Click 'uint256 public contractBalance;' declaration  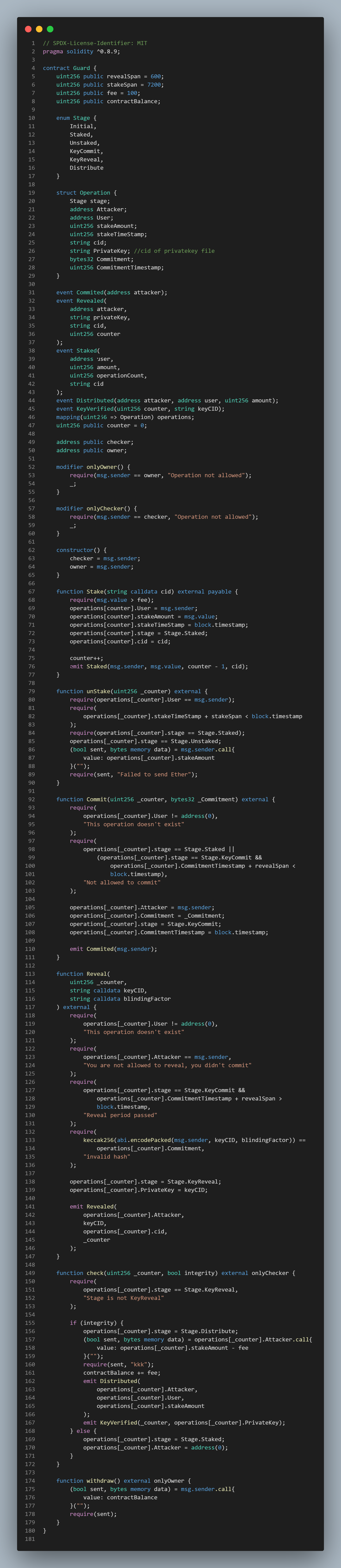[108, 102]
